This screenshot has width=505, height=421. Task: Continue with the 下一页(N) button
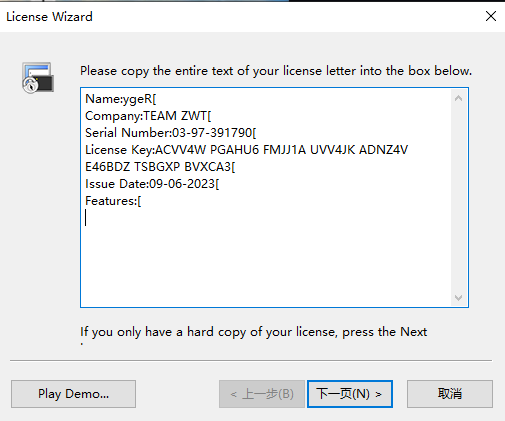[350, 394]
